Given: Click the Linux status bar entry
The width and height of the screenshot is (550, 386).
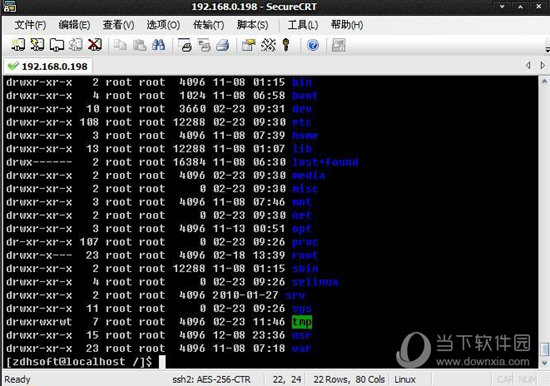Looking at the screenshot, I should tap(405, 379).
